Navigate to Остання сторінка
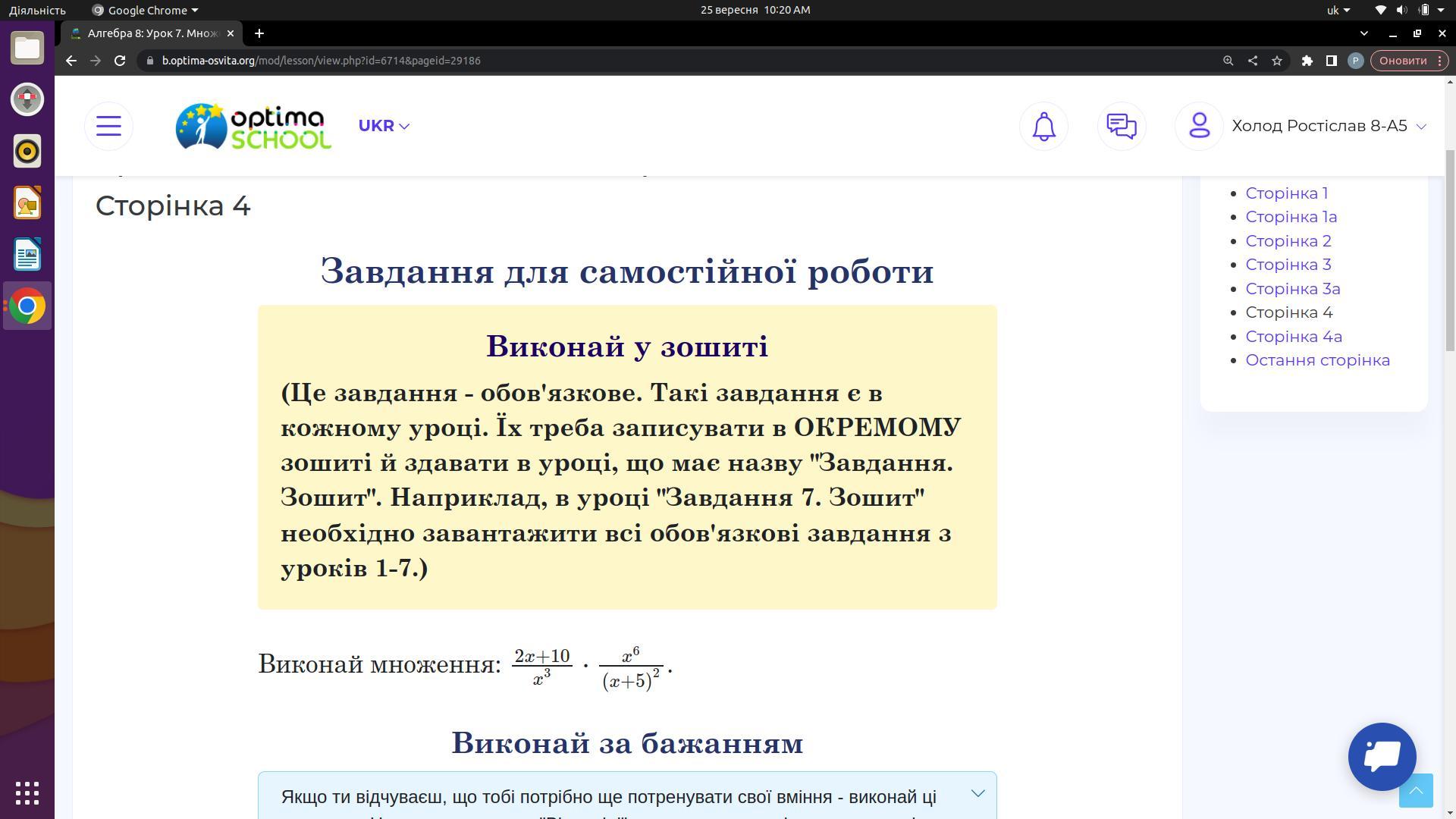1456x819 pixels. tap(1317, 360)
